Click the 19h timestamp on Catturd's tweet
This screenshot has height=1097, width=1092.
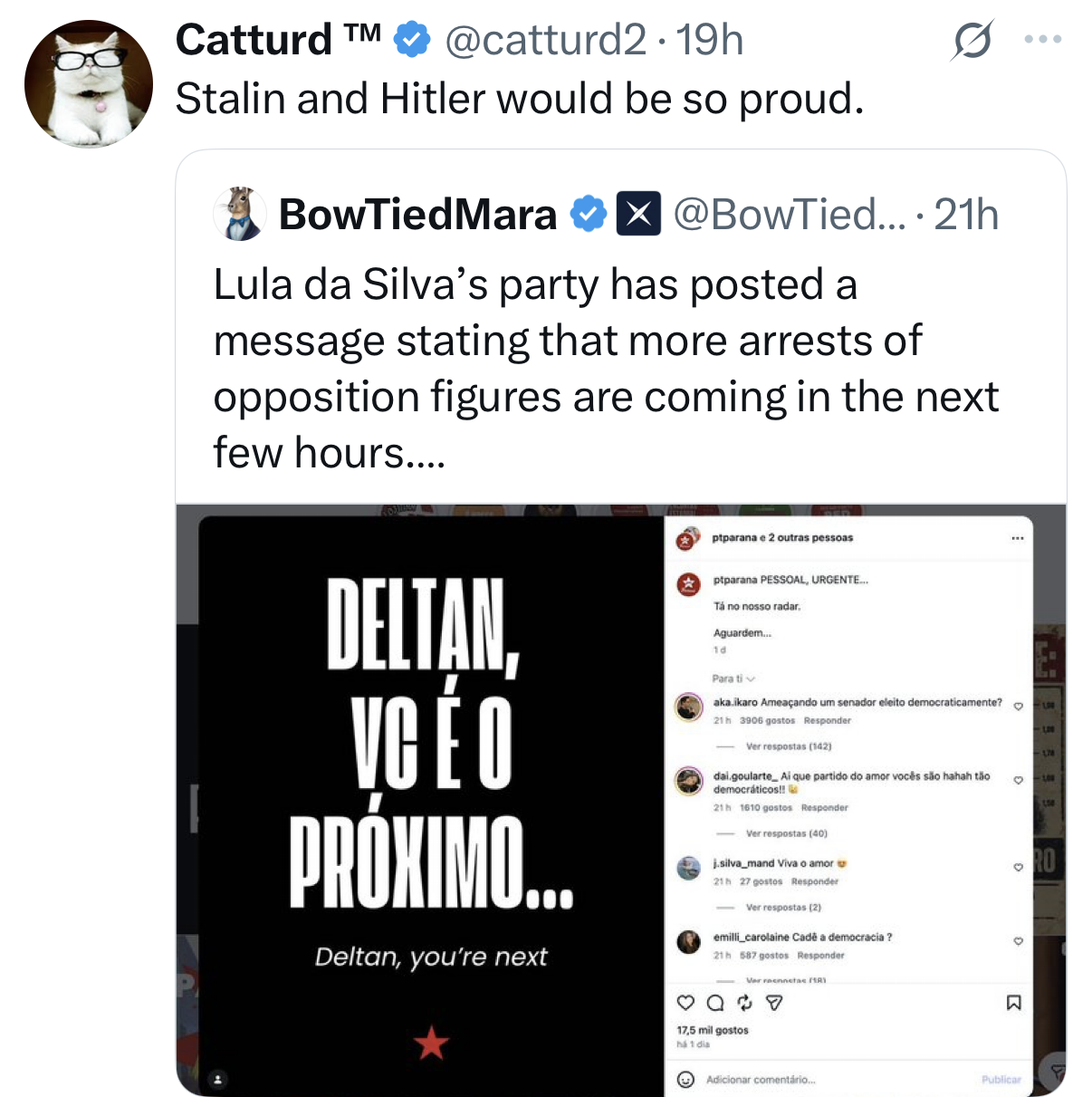[710, 40]
